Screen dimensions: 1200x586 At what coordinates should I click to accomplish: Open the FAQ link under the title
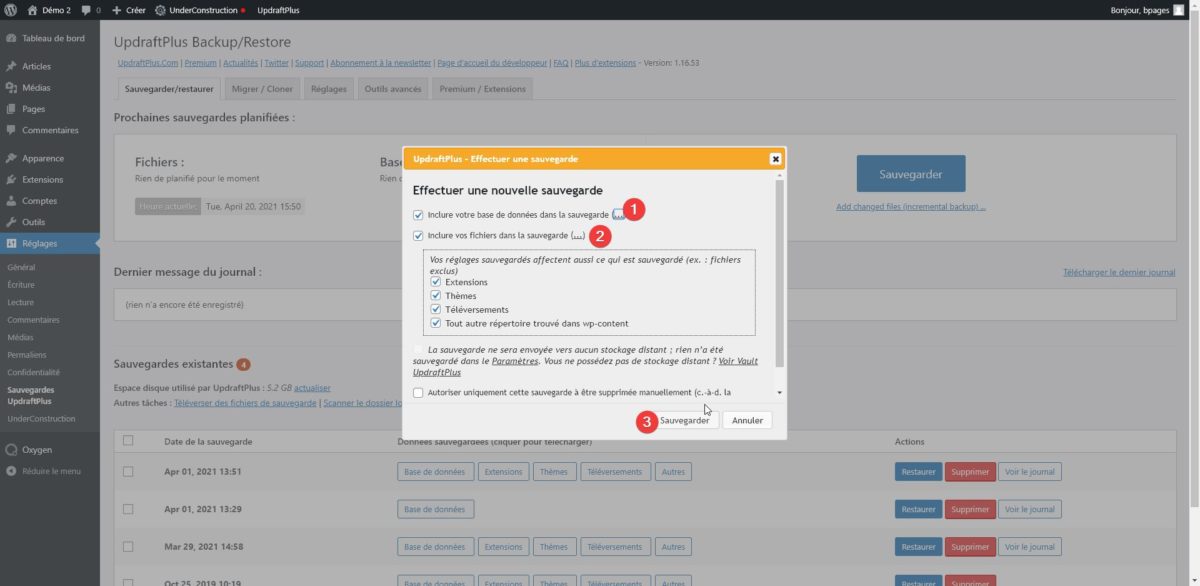[561, 62]
